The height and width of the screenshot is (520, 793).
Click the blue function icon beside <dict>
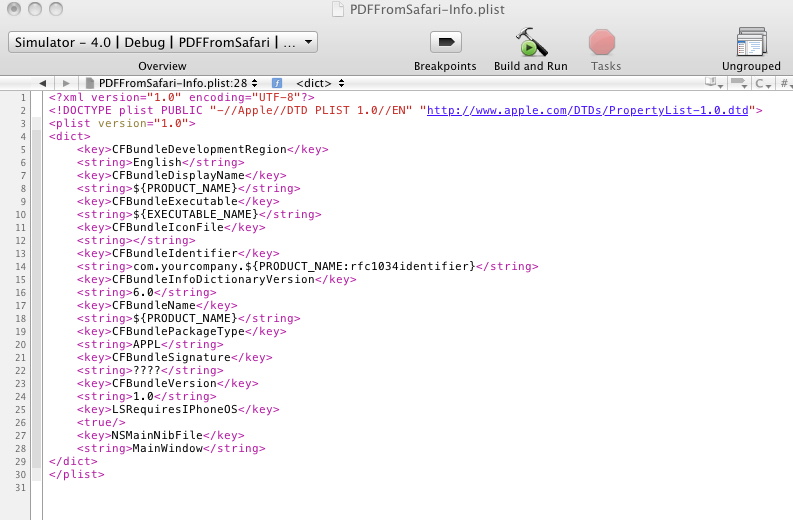click(x=276, y=82)
